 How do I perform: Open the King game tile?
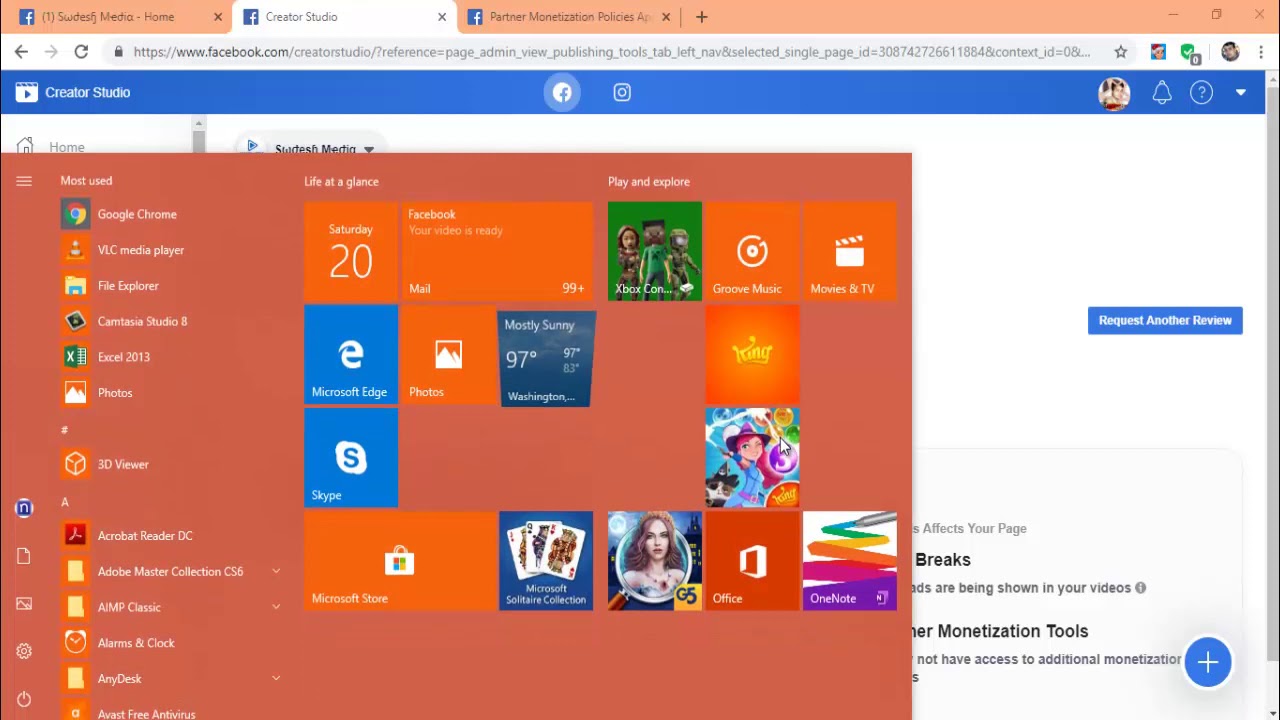coord(752,355)
